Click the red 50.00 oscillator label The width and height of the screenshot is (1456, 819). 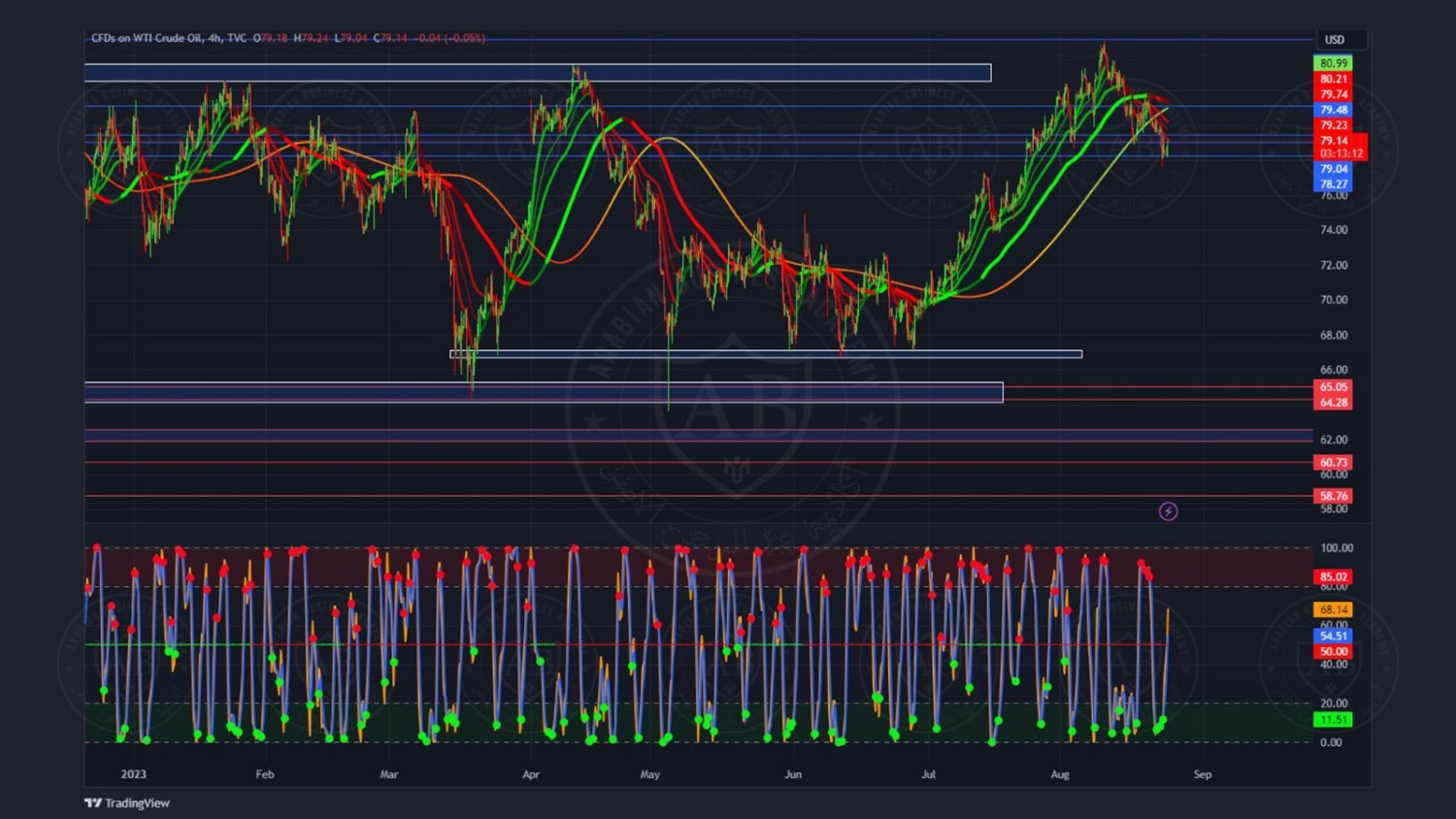[x=1333, y=651]
